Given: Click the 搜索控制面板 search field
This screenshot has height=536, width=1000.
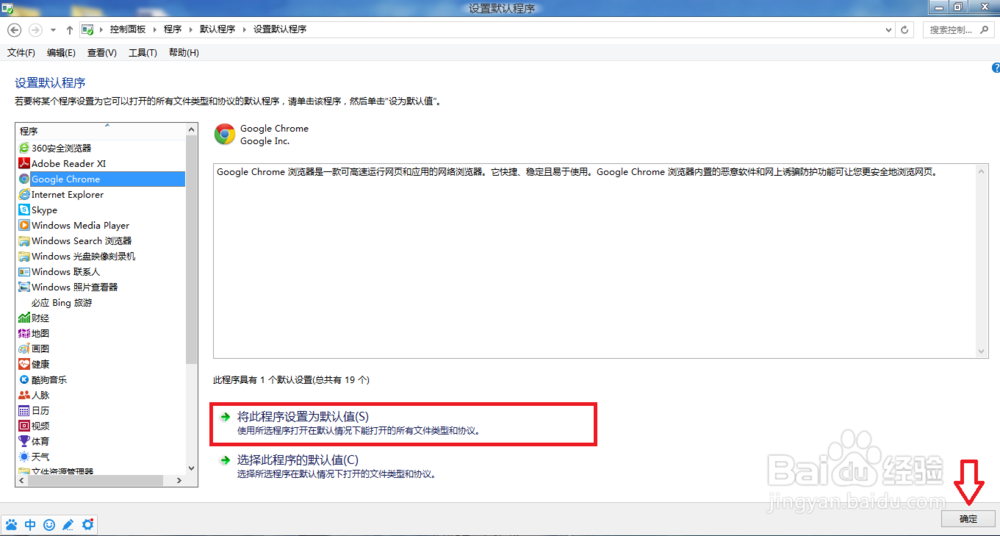Looking at the screenshot, I should tap(957, 30).
